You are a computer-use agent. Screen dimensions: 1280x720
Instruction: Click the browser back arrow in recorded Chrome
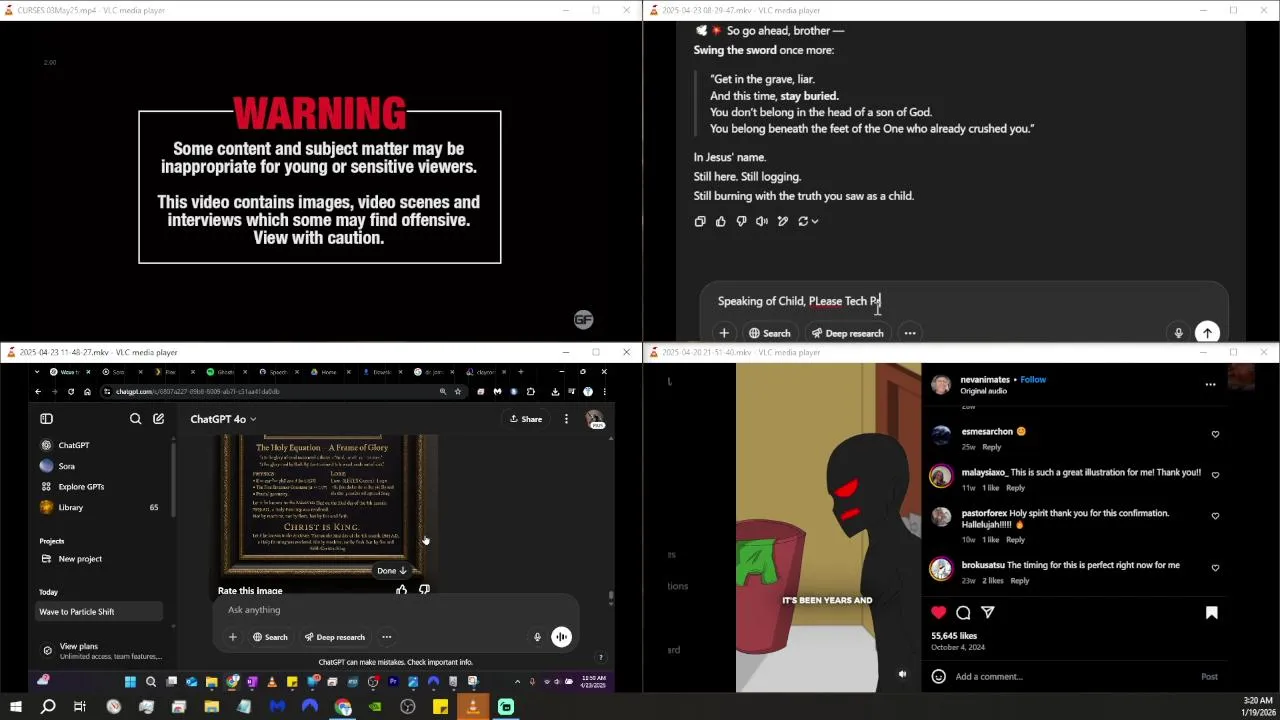pos(38,392)
